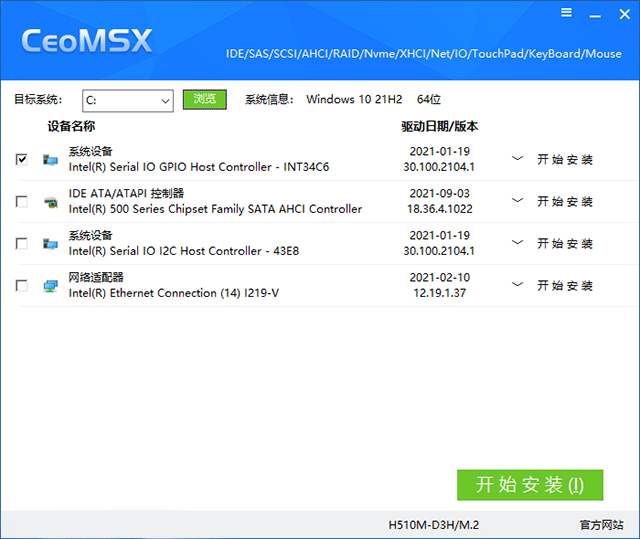Close the CeoMSX window
This screenshot has height=539, width=640.
[x=624, y=14]
